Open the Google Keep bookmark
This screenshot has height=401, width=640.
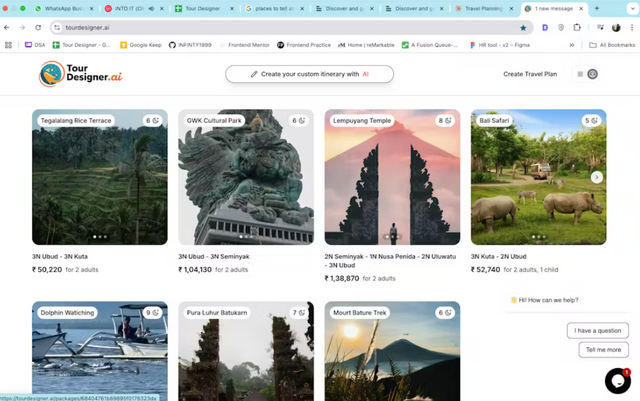pyautogui.click(x=141, y=45)
